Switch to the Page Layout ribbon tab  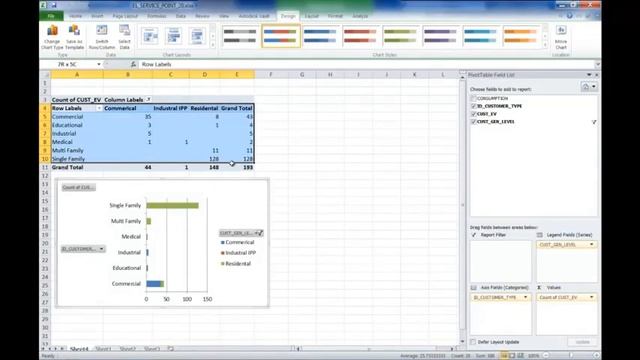(x=125, y=16)
